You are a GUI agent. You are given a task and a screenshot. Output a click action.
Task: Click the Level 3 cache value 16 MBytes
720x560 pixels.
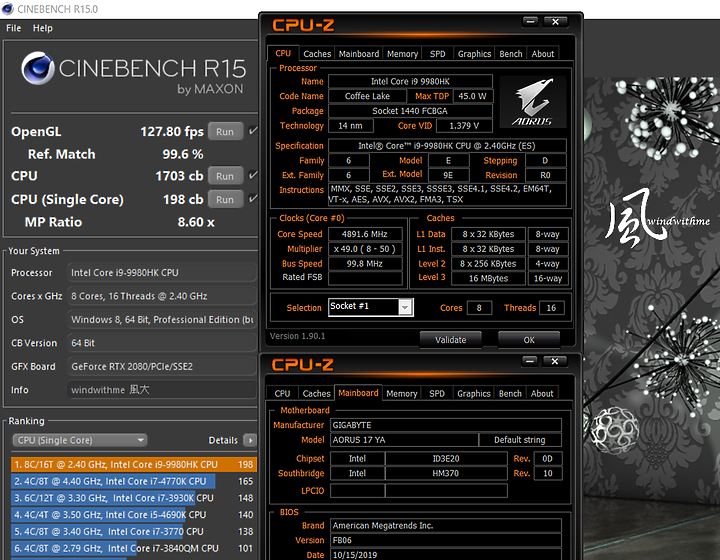489,278
